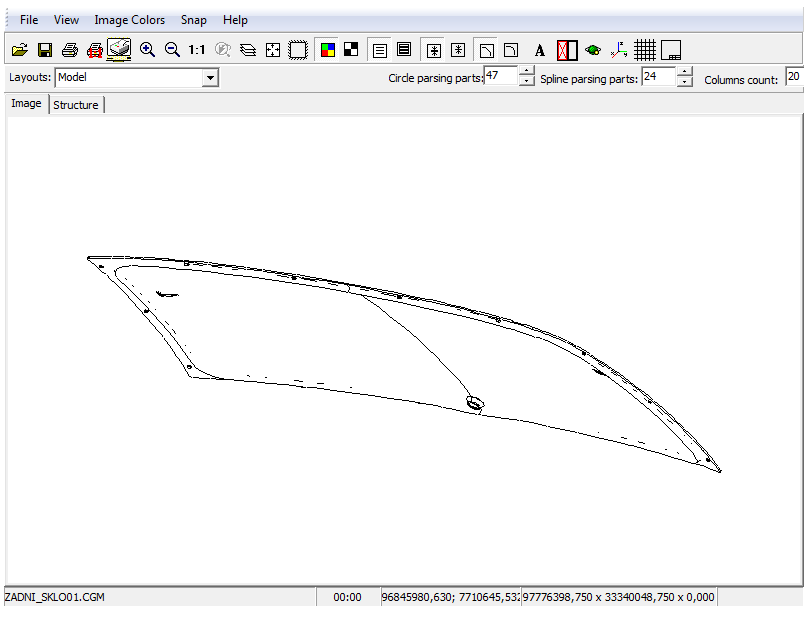Click the highlighted scanner-like toolbar icon
This screenshot has width=811, height=618.
click(x=119, y=50)
